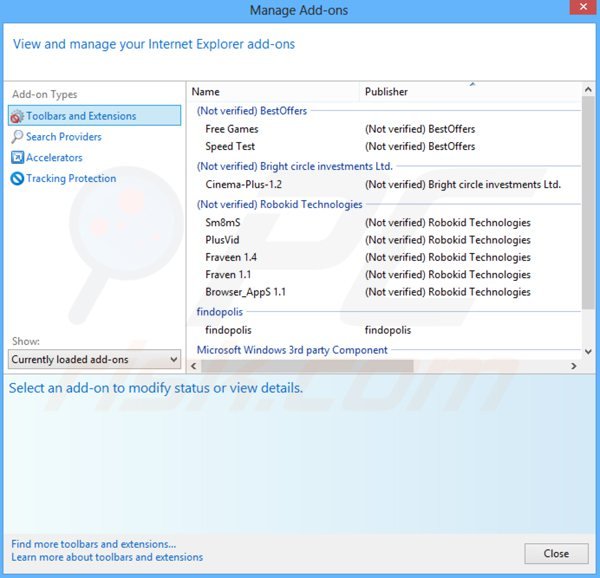Click the Tracking Protection blocked icon
600x578 pixels.
16,179
